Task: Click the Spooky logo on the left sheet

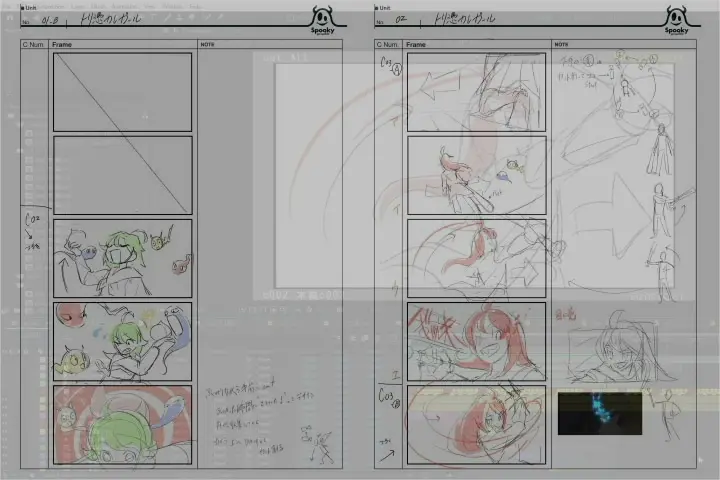Action: (x=323, y=20)
